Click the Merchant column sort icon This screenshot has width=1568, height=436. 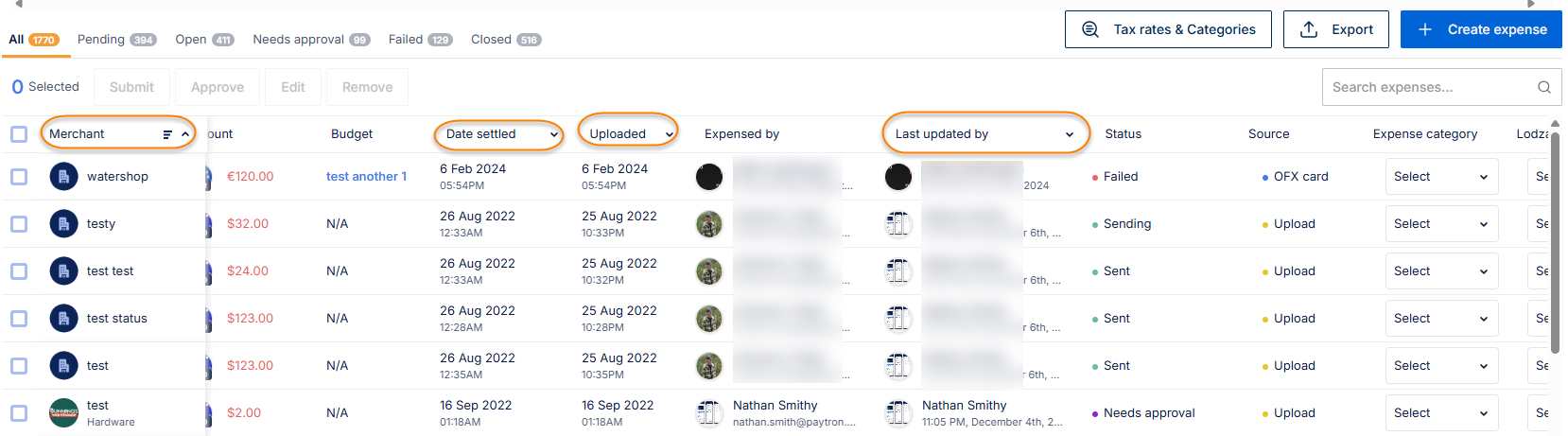(167, 134)
